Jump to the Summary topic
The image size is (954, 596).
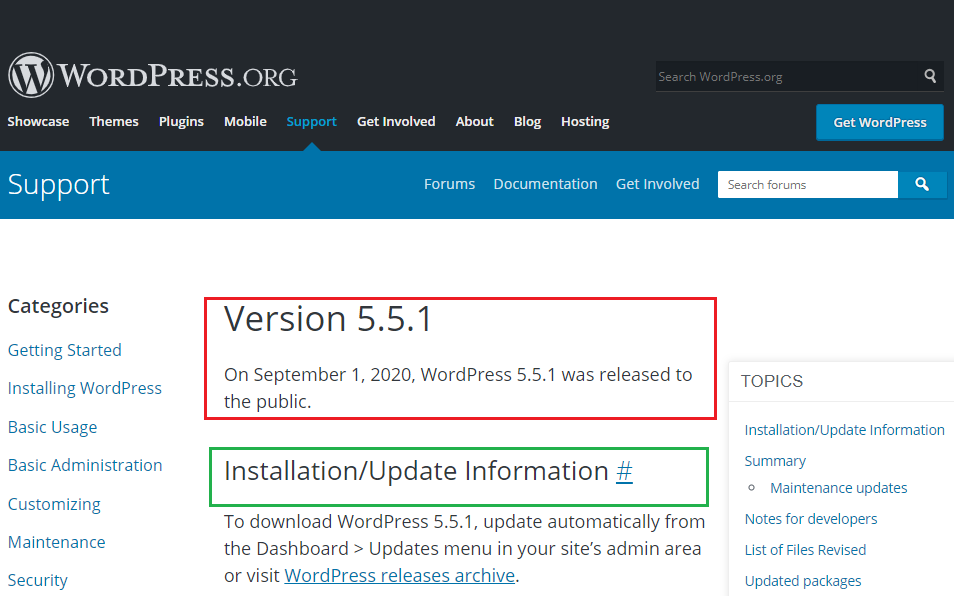pos(775,461)
